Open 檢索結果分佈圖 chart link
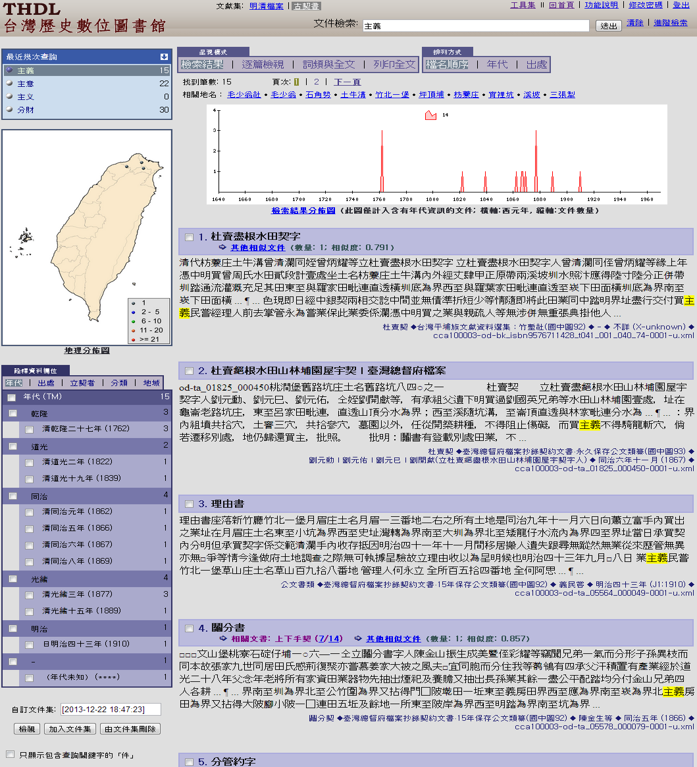The image size is (697, 767). click(x=303, y=210)
